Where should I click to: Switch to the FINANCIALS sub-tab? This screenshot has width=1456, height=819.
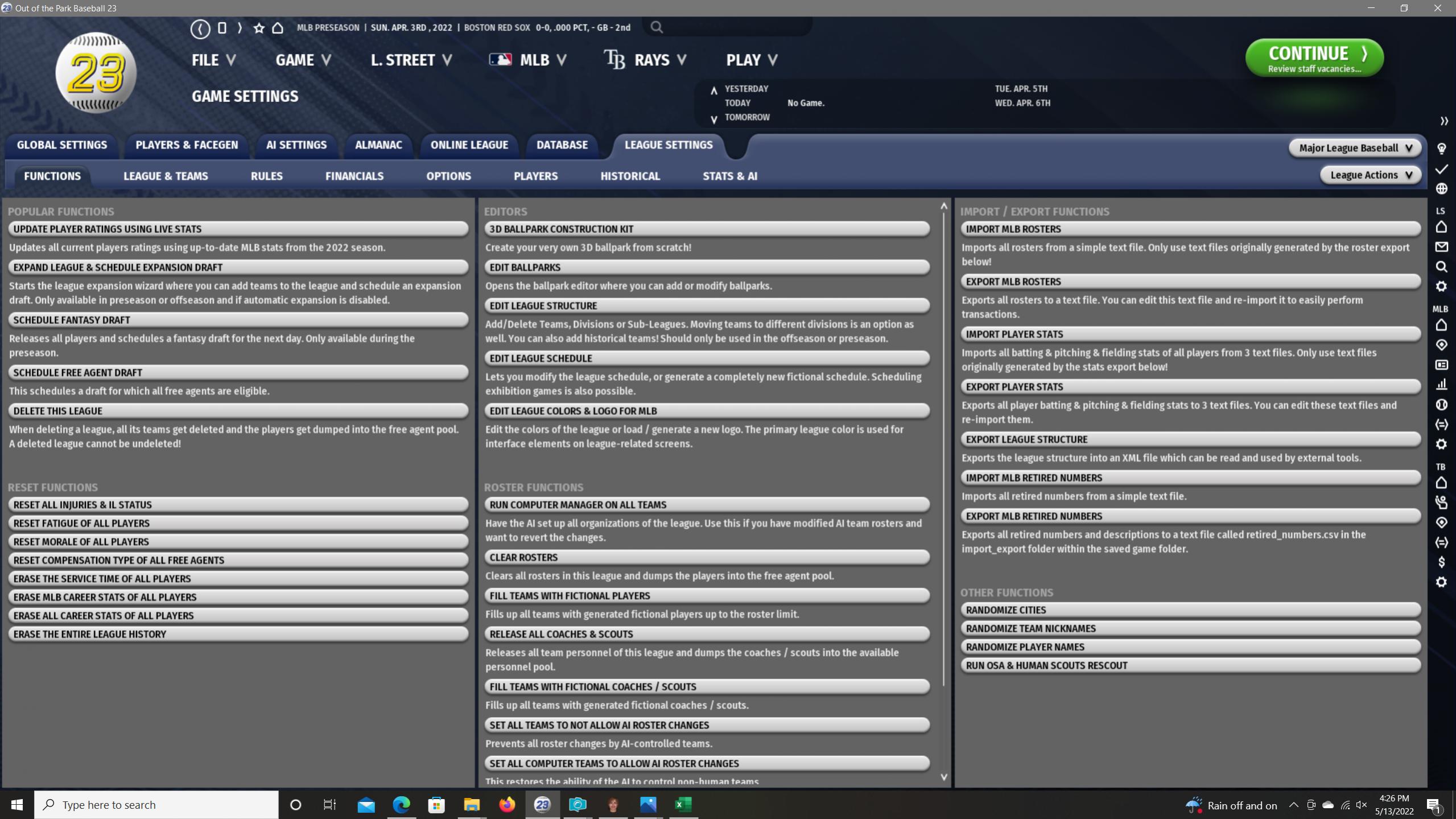point(354,176)
